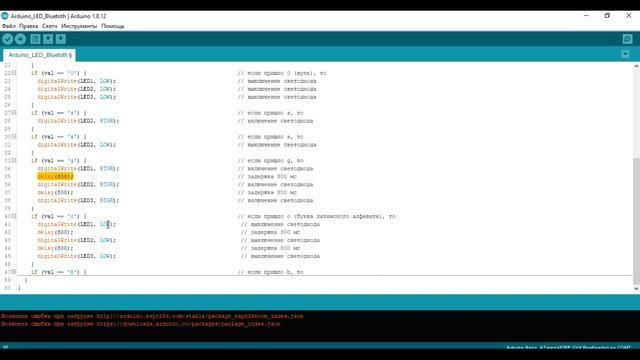Click digitalWrite(LED1, LOW); on line 23
This screenshot has width=640, height=360.
[x=77, y=81]
